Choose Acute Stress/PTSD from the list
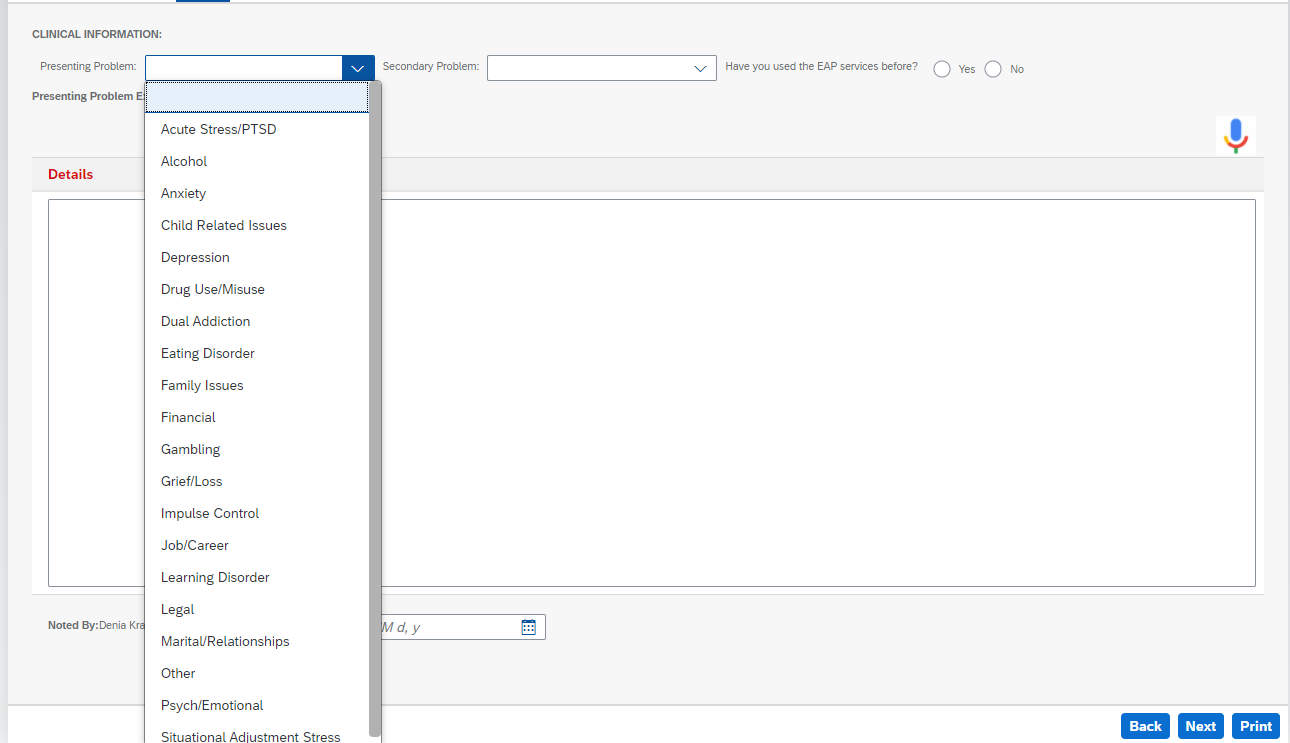 218,129
